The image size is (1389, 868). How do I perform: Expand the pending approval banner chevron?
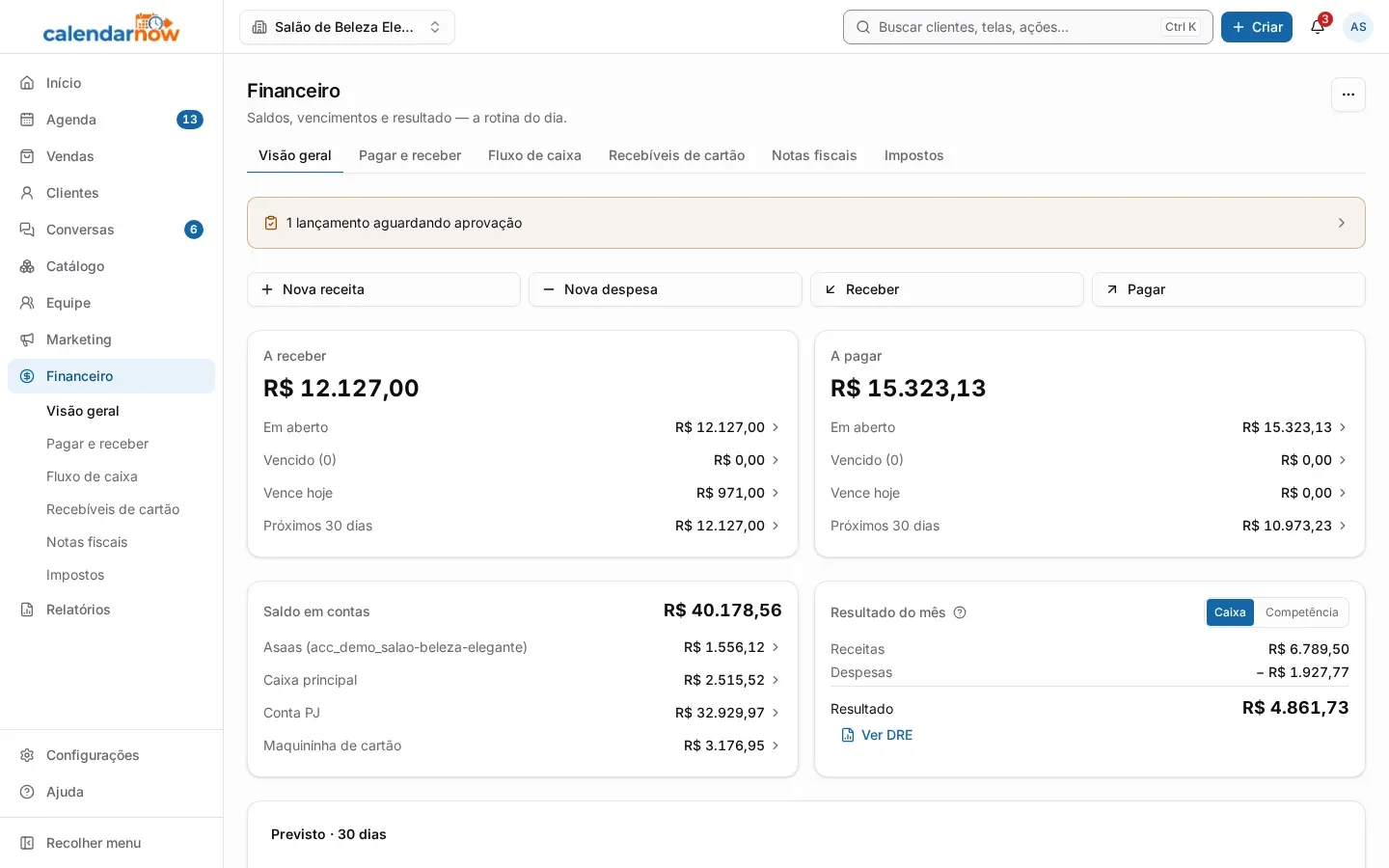pyautogui.click(x=1341, y=223)
